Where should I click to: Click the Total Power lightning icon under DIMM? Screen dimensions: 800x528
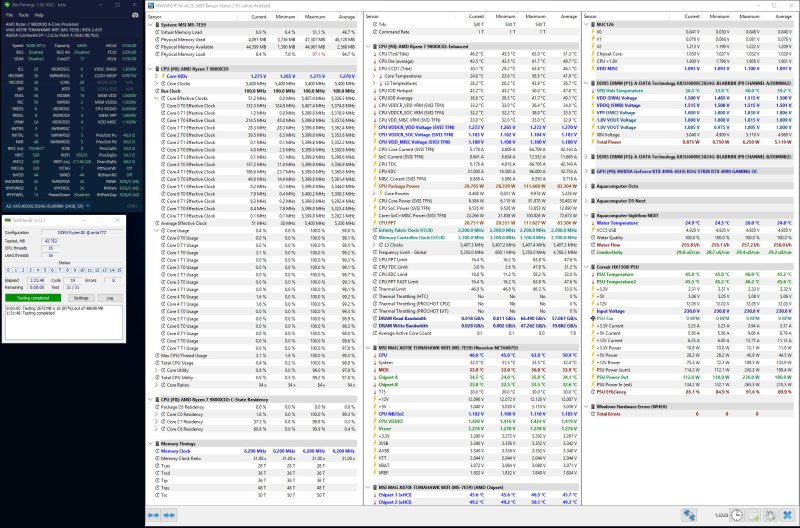click(593, 142)
